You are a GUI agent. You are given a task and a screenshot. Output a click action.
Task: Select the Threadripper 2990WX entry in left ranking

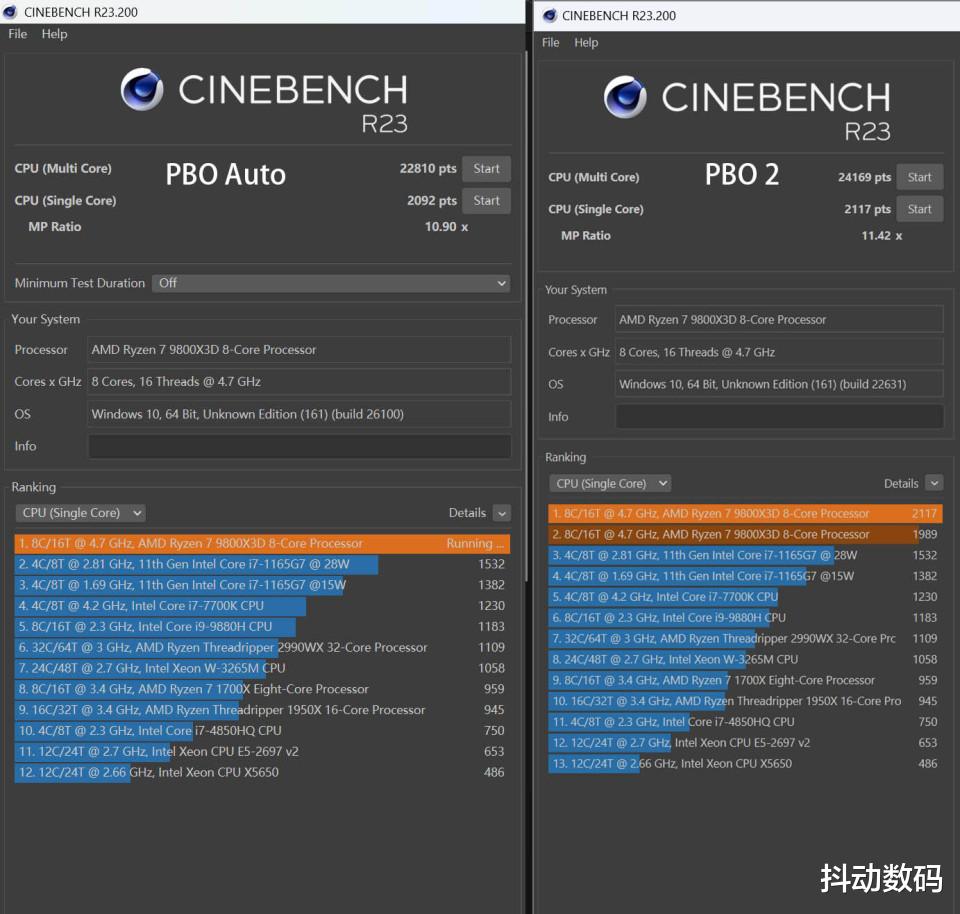click(222, 648)
